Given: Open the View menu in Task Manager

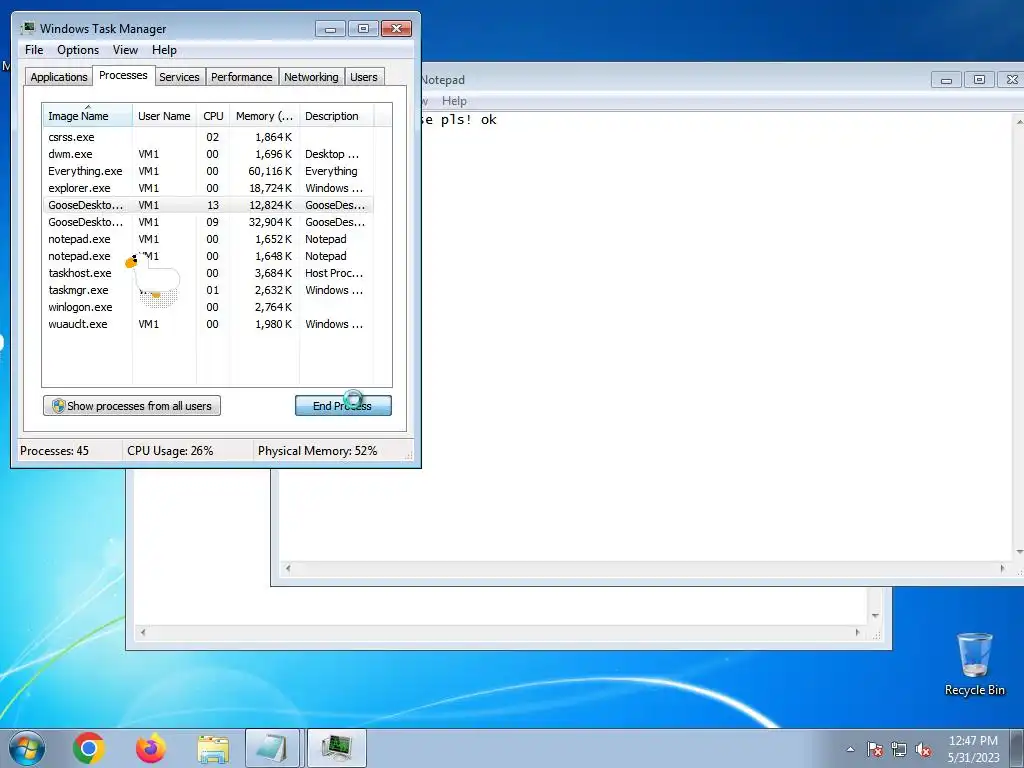Looking at the screenshot, I should (125, 50).
